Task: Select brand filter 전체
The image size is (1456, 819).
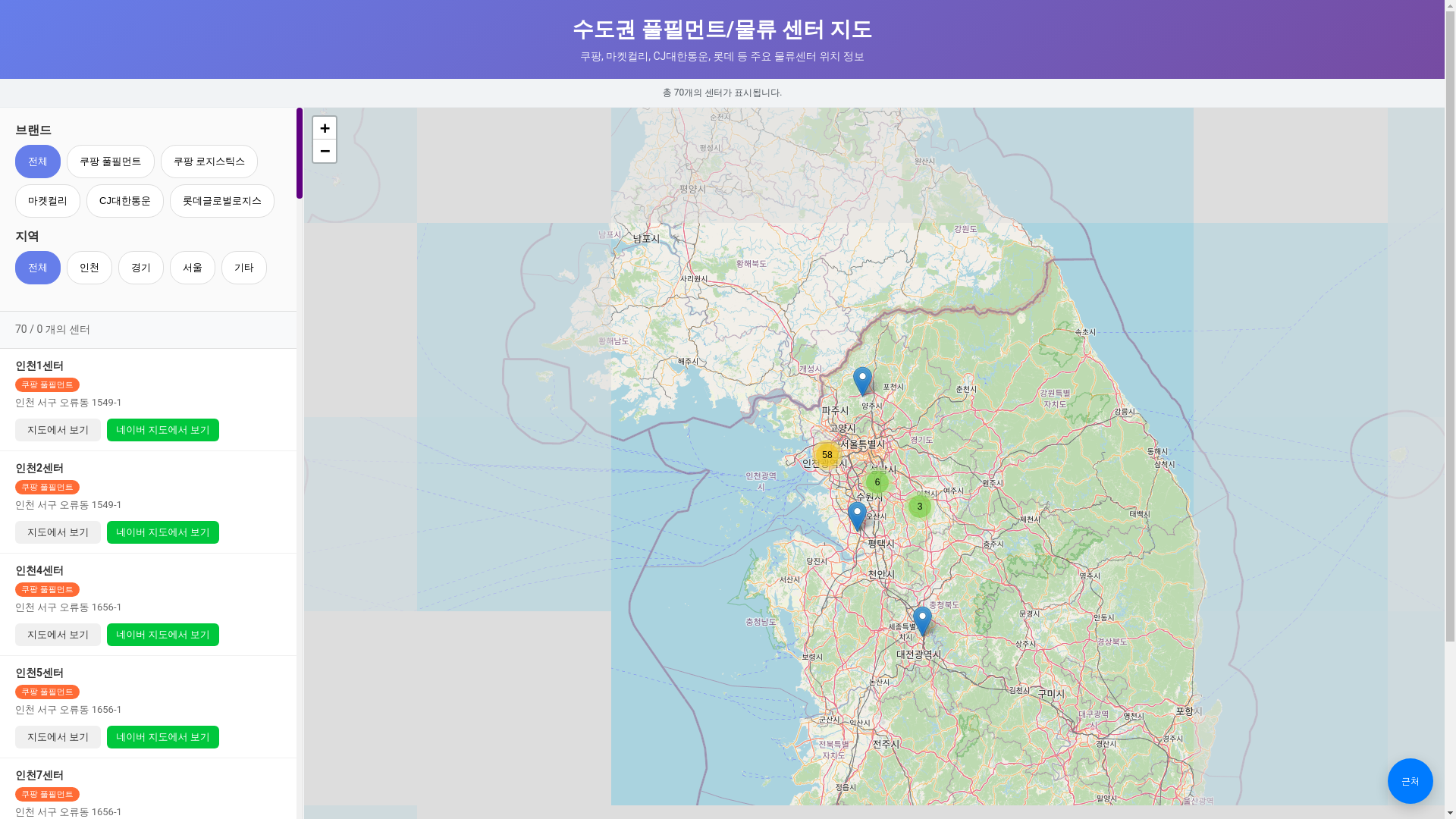Action: pos(38,162)
